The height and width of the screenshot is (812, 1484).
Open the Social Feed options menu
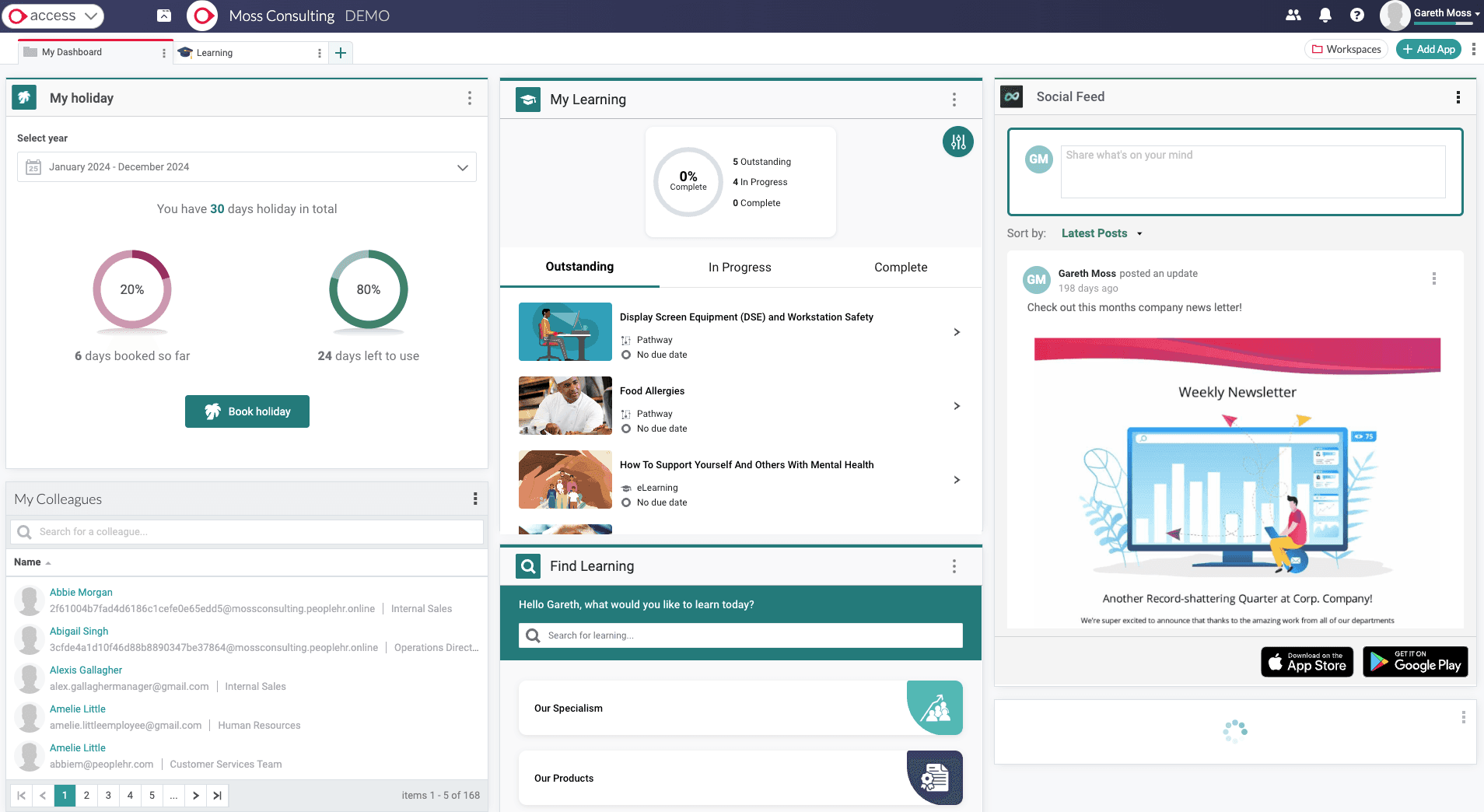coord(1458,97)
